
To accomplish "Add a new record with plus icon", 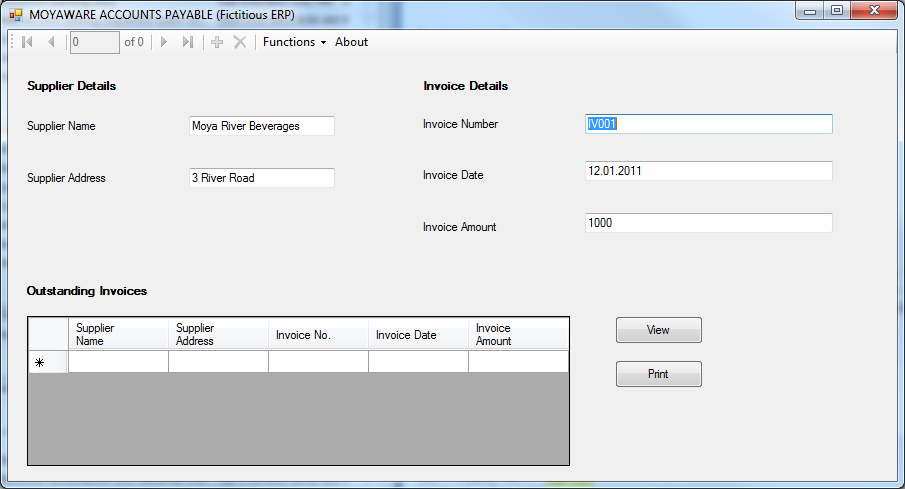I will click(x=217, y=42).
